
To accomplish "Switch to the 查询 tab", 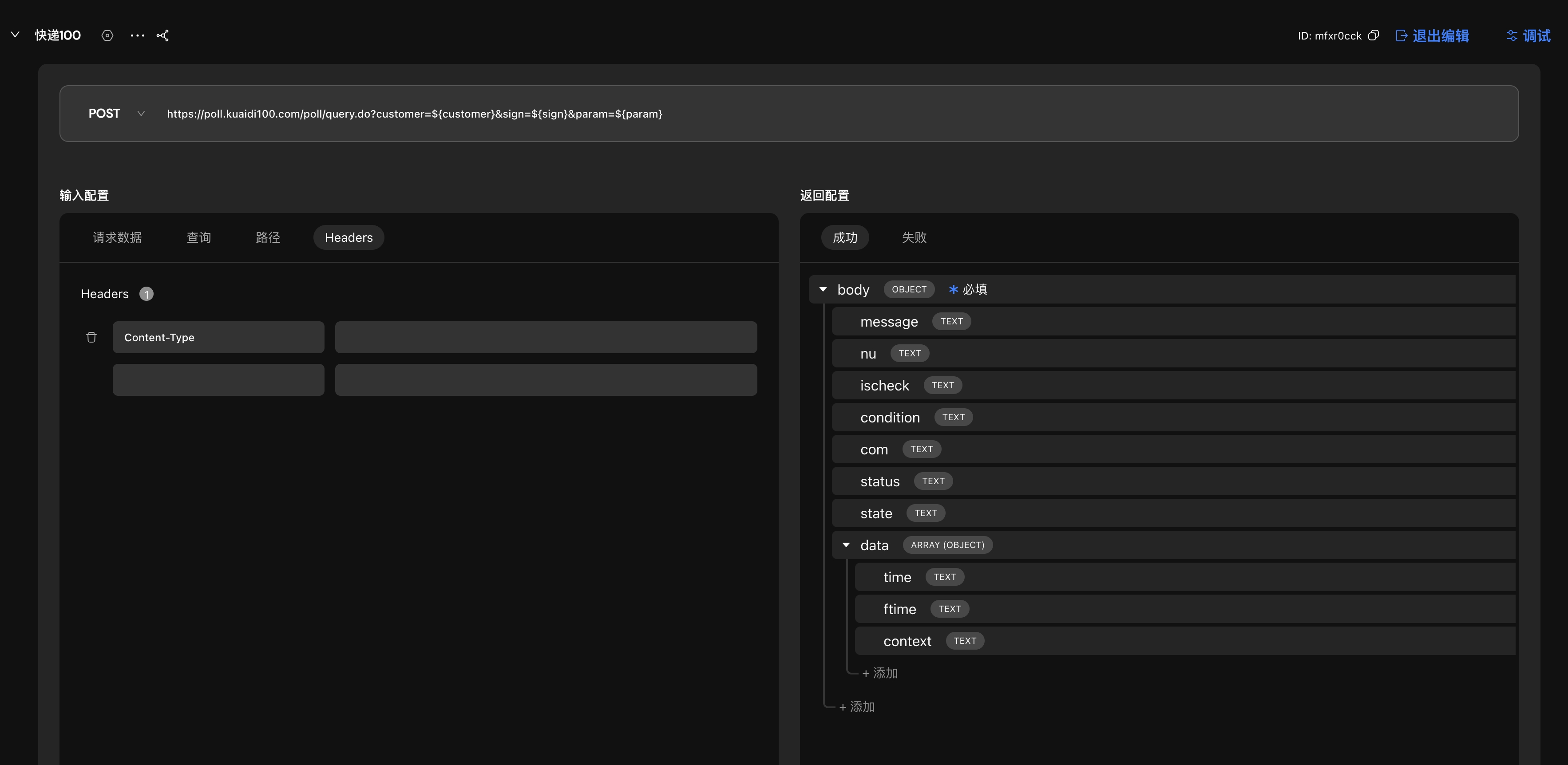I will pyautogui.click(x=198, y=237).
